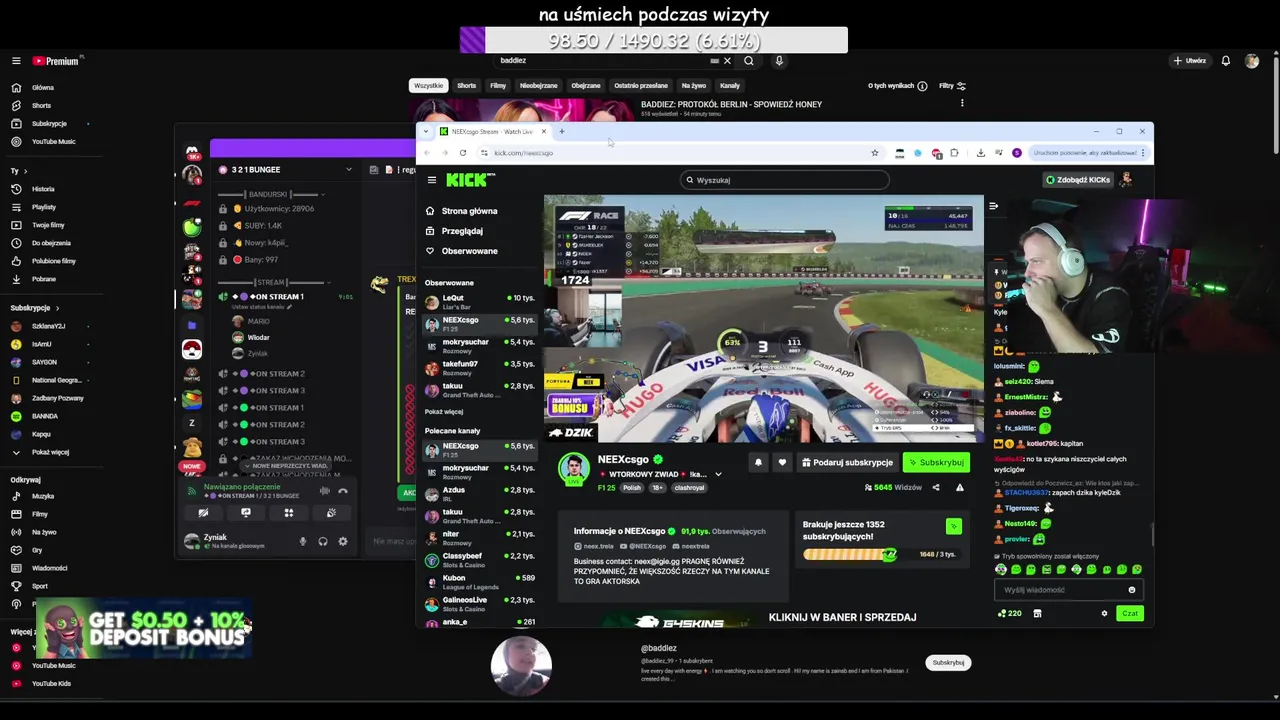
Task: Select the Shorts filter chip
Action: 466,86
